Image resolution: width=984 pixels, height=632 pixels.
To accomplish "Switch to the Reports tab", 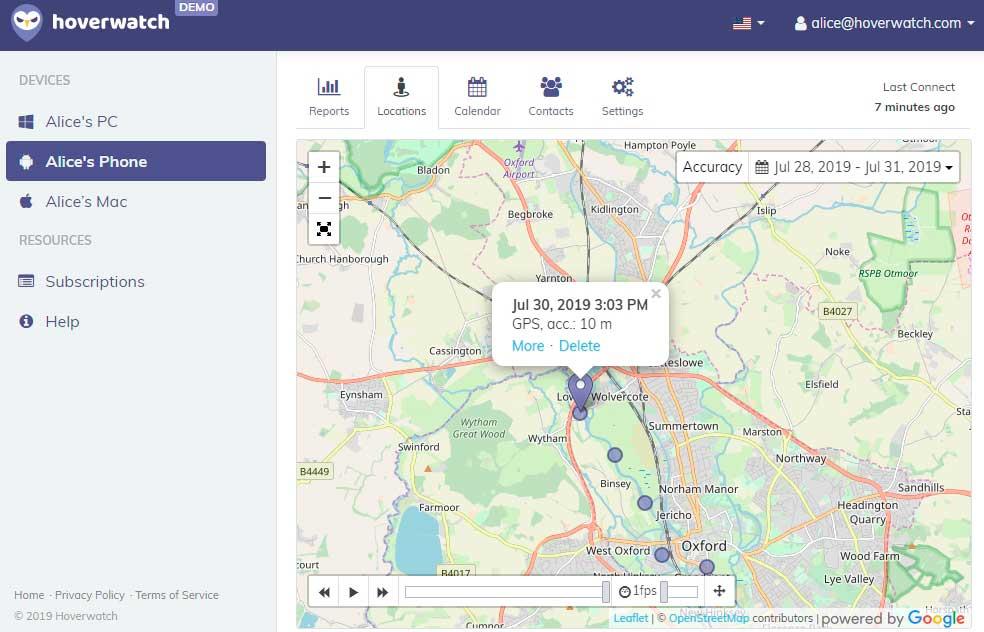I will [329, 97].
